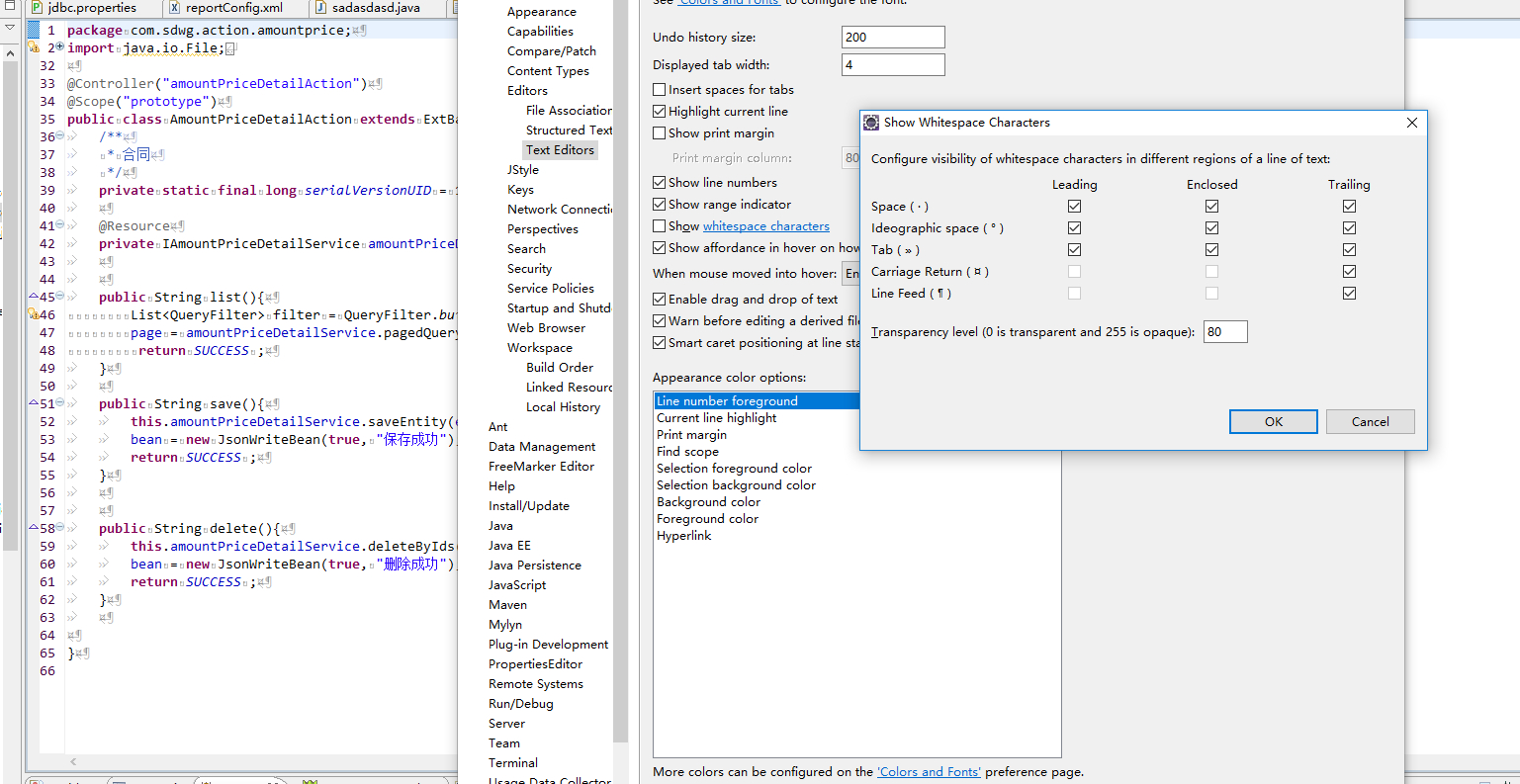Enable Insert spaces for tabs
The width and height of the screenshot is (1520, 784).
(x=660, y=90)
